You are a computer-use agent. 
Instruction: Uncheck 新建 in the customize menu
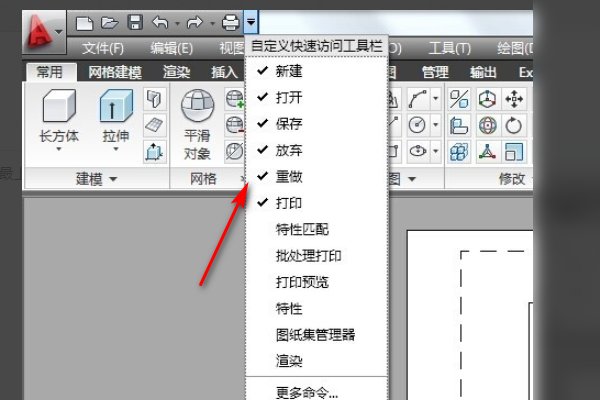click(316, 71)
